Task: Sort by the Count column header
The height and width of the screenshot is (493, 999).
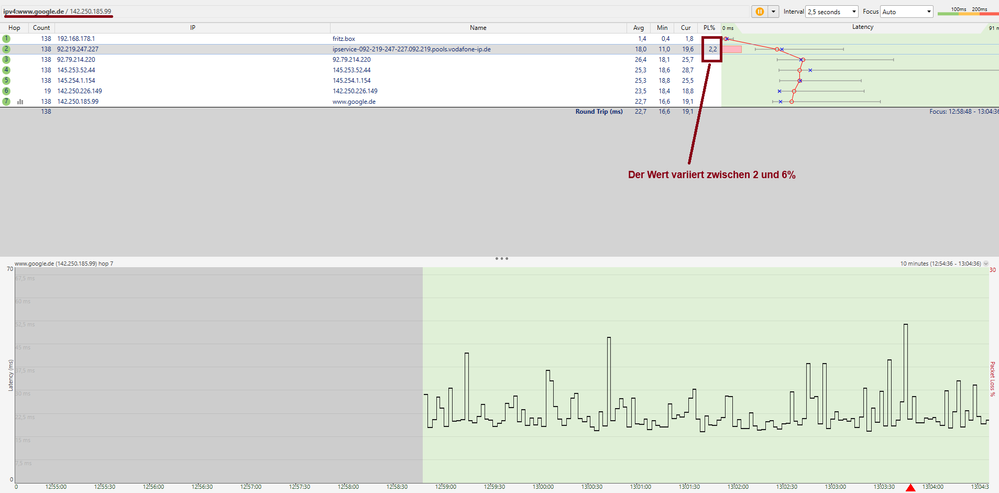Action: pos(41,28)
